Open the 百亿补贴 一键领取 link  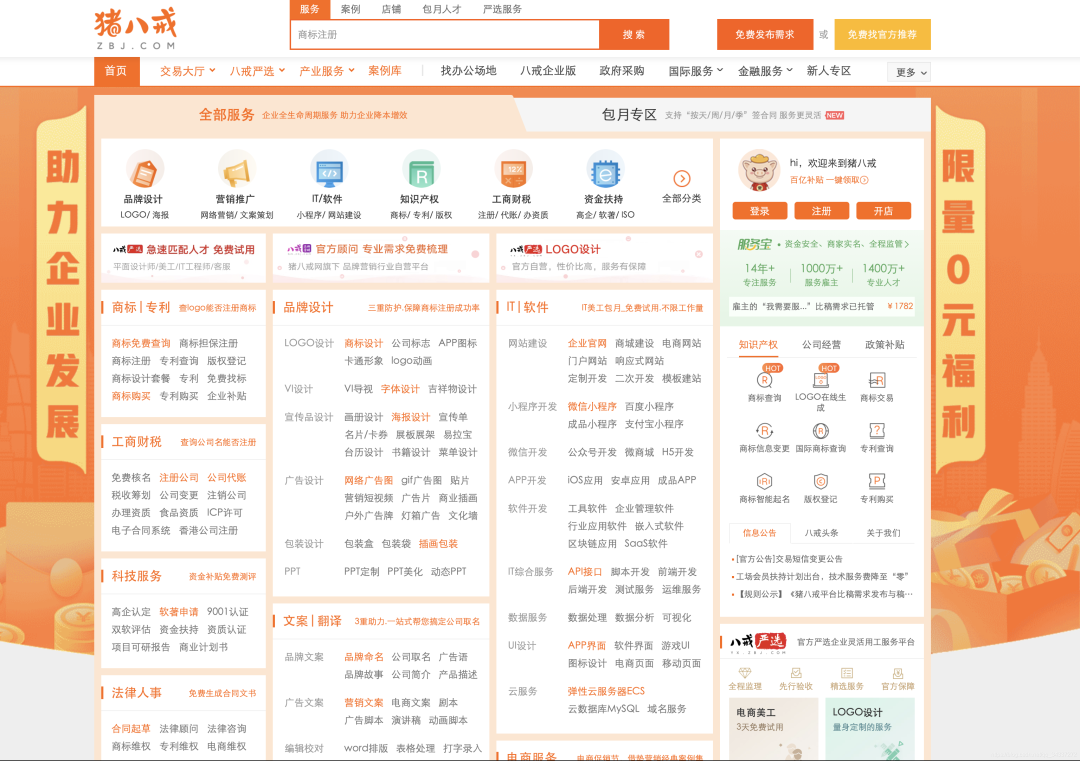click(x=829, y=180)
